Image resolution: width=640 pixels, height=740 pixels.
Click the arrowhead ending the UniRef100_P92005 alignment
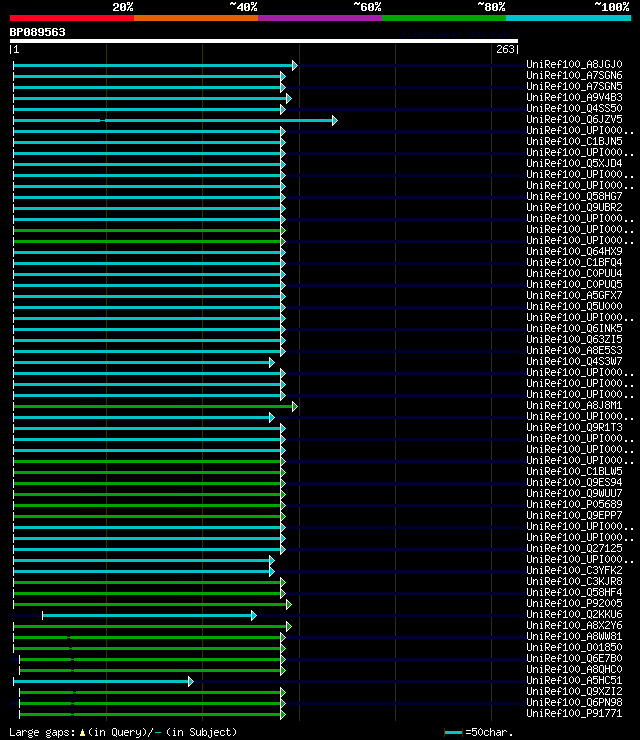pyautogui.click(x=289, y=605)
